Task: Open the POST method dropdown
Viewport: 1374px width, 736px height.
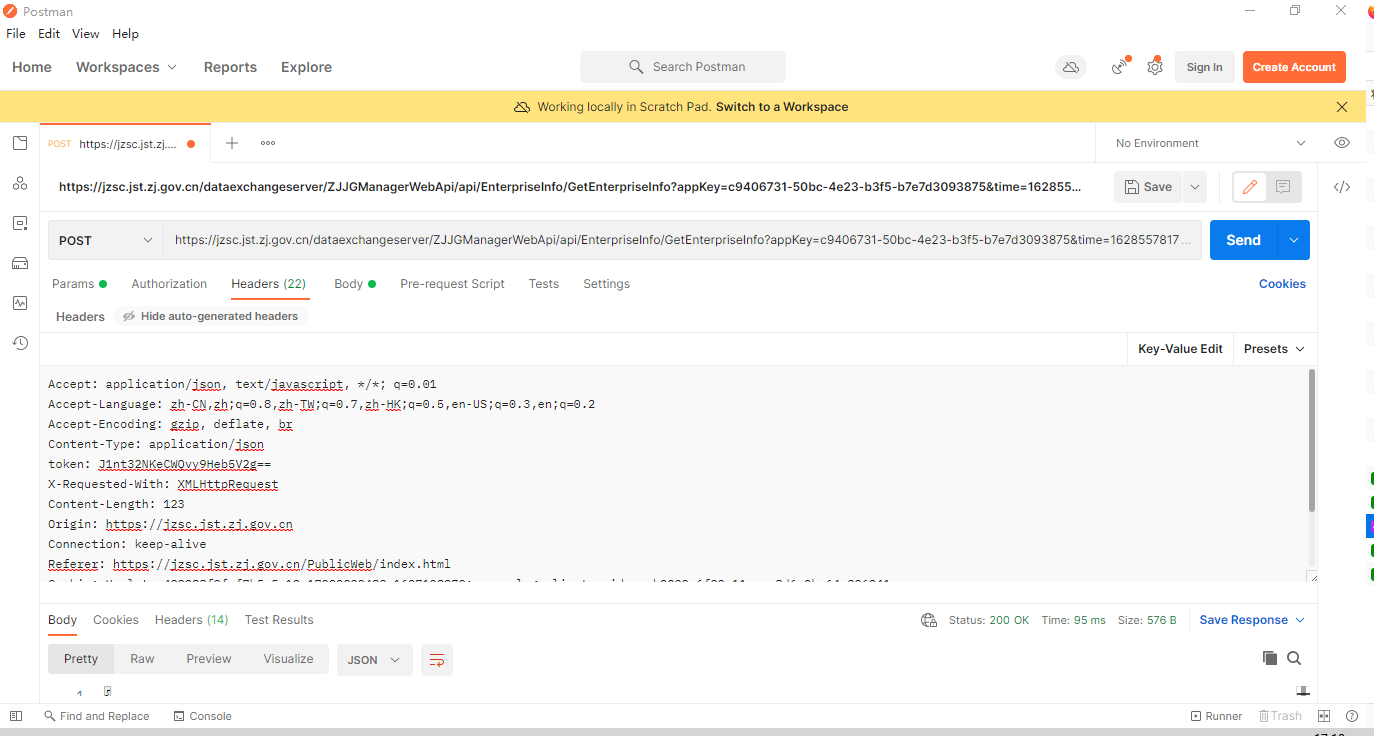Action: pyautogui.click(x=106, y=240)
